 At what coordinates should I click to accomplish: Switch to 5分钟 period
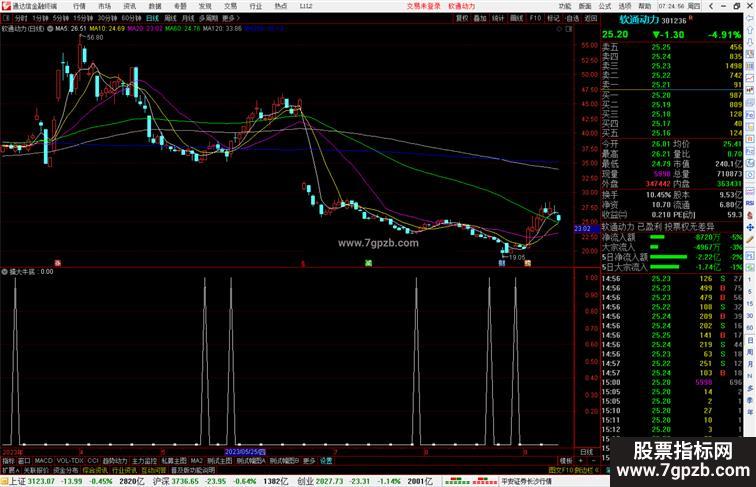[61, 18]
